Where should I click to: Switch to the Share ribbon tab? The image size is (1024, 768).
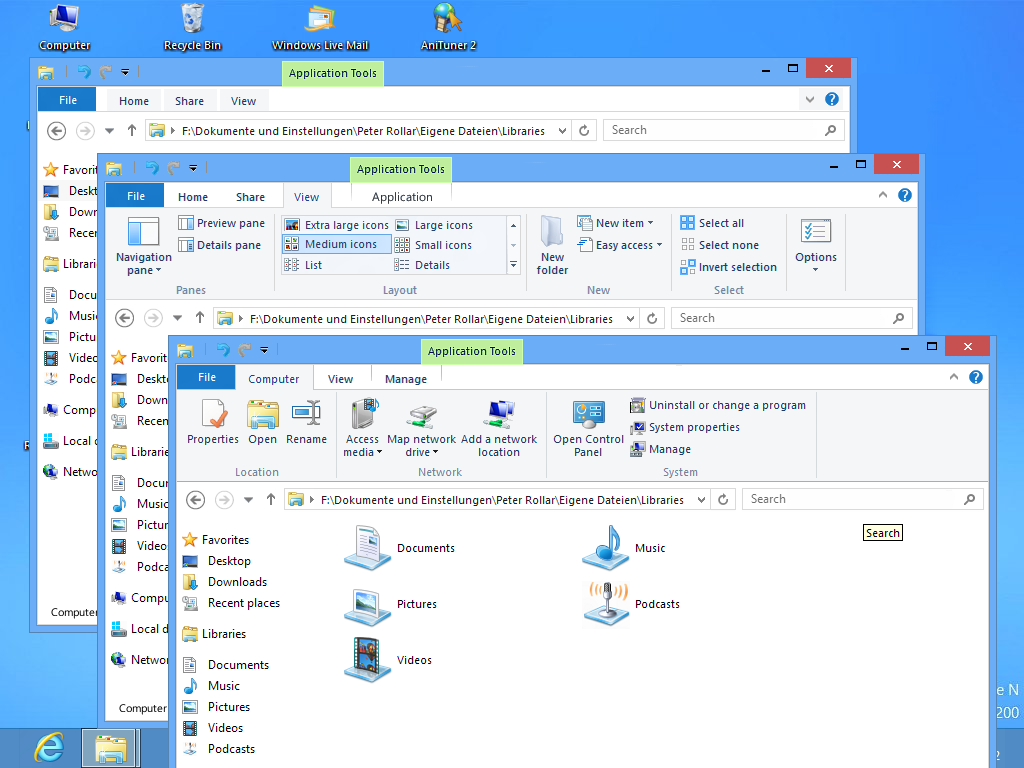point(250,196)
